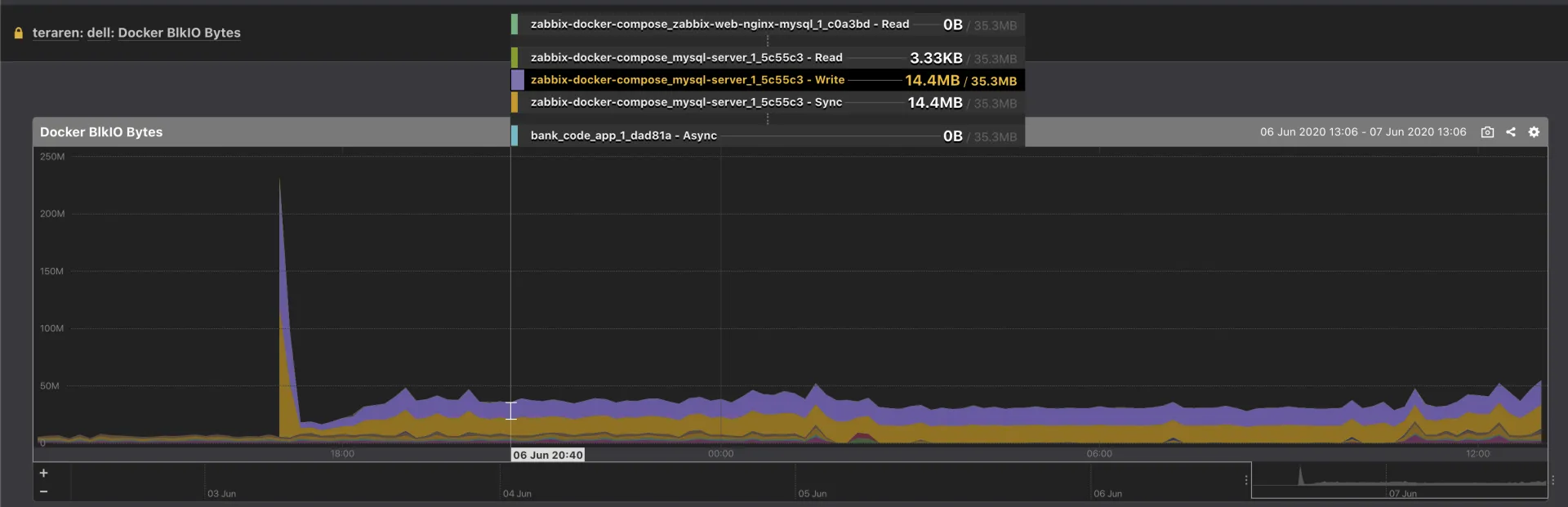The width and height of the screenshot is (1568, 507).
Task: Expand hidden legend items above bank_code_app
Action: tap(768, 119)
